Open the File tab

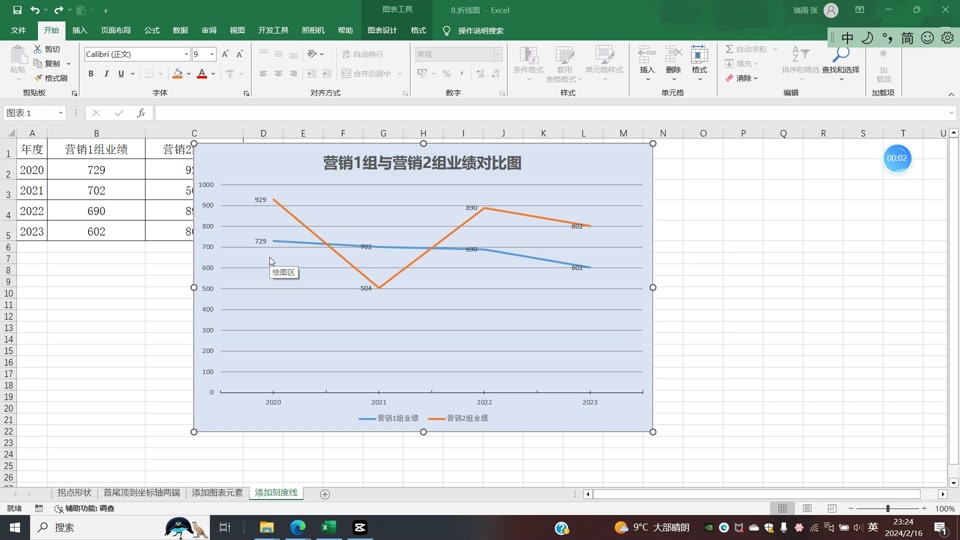coord(18,30)
